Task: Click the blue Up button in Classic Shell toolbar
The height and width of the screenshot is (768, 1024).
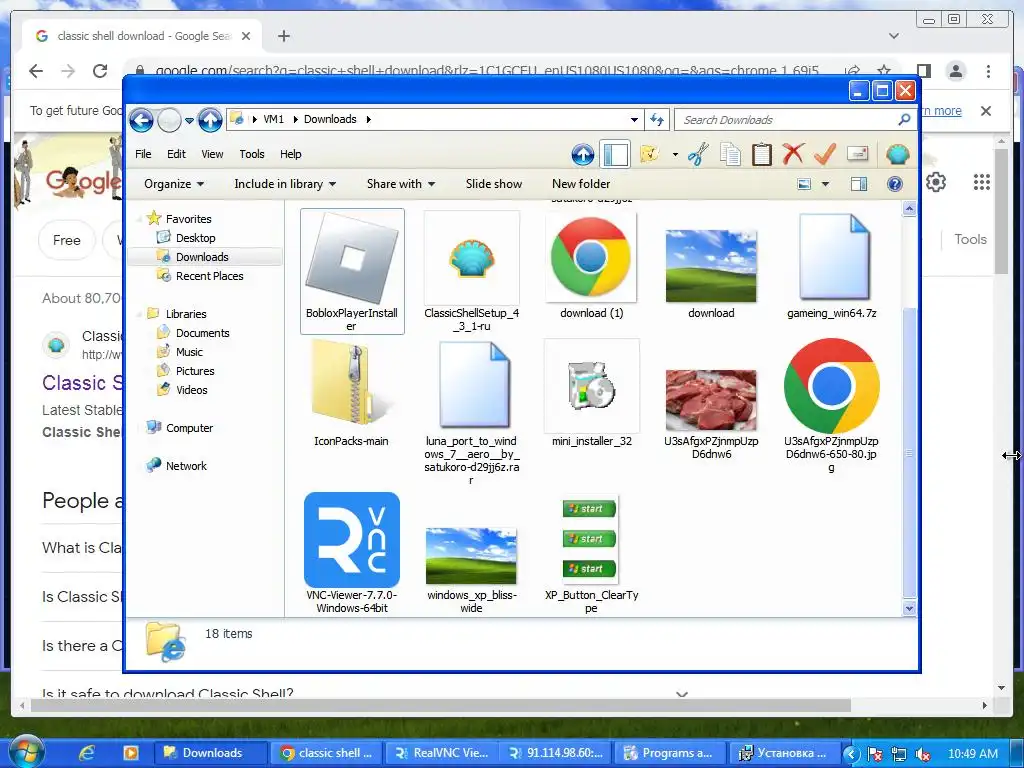Action: (x=583, y=155)
